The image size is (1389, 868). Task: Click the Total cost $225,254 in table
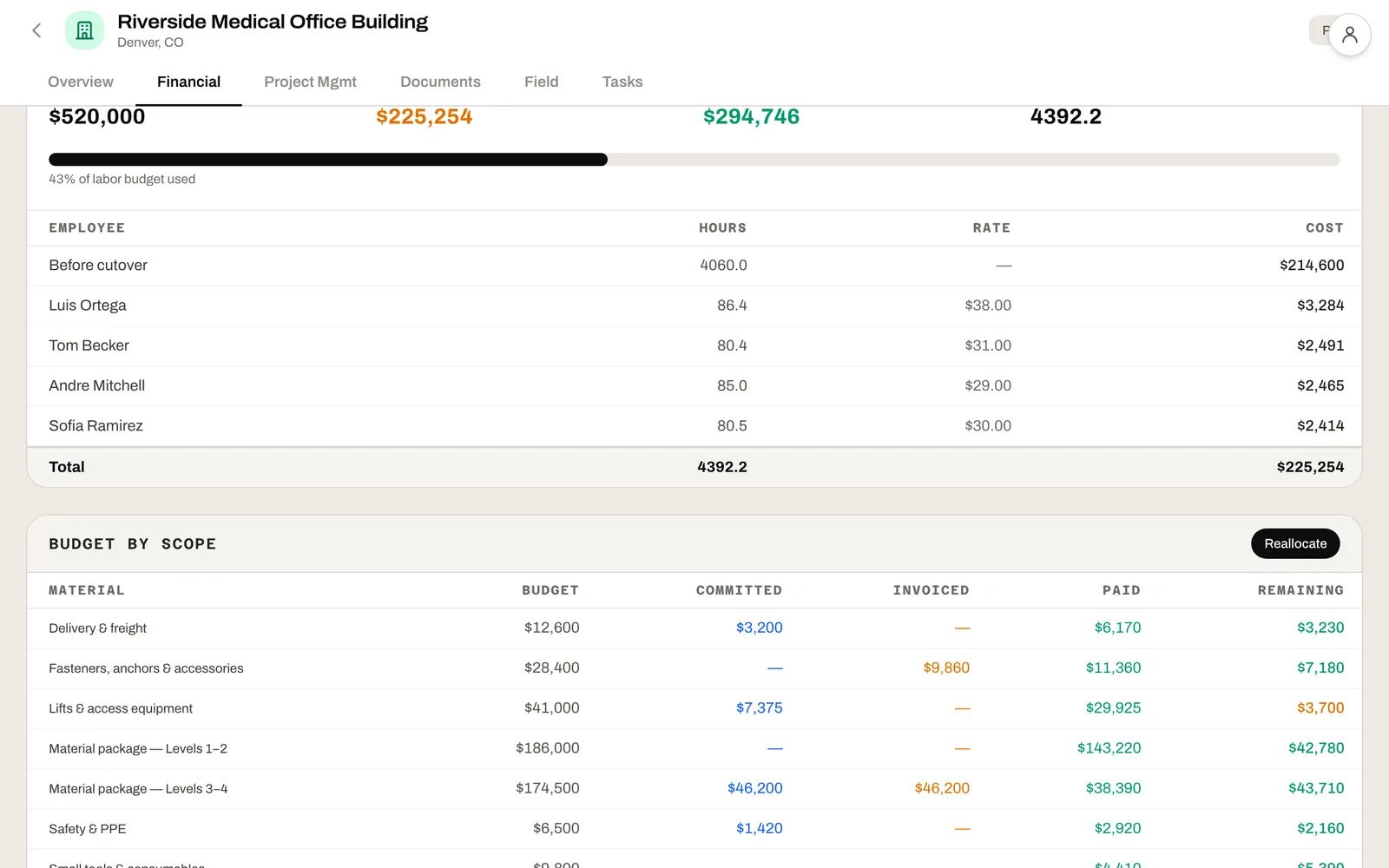point(1310,467)
